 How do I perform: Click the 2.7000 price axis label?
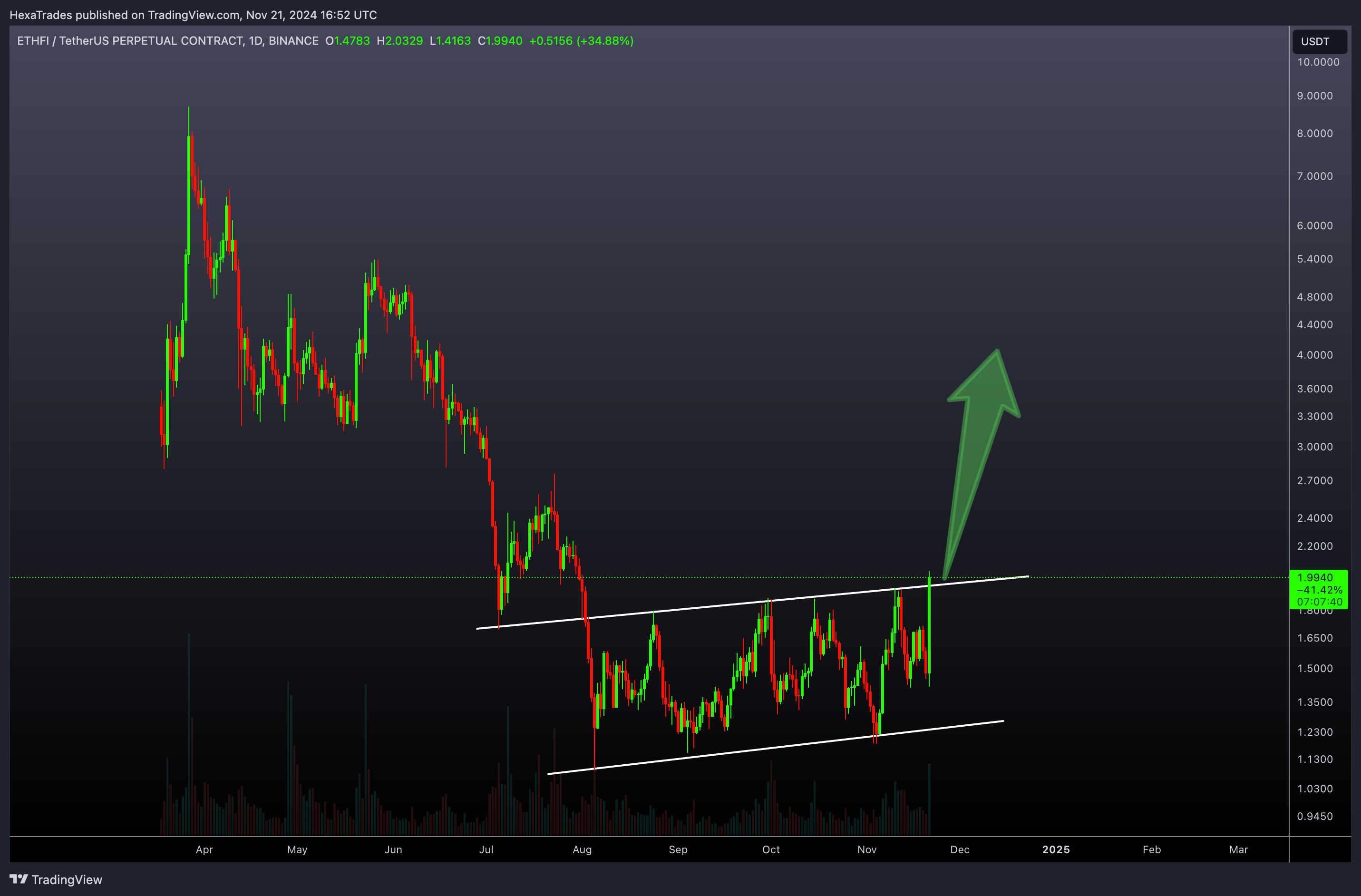(1315, 480)
